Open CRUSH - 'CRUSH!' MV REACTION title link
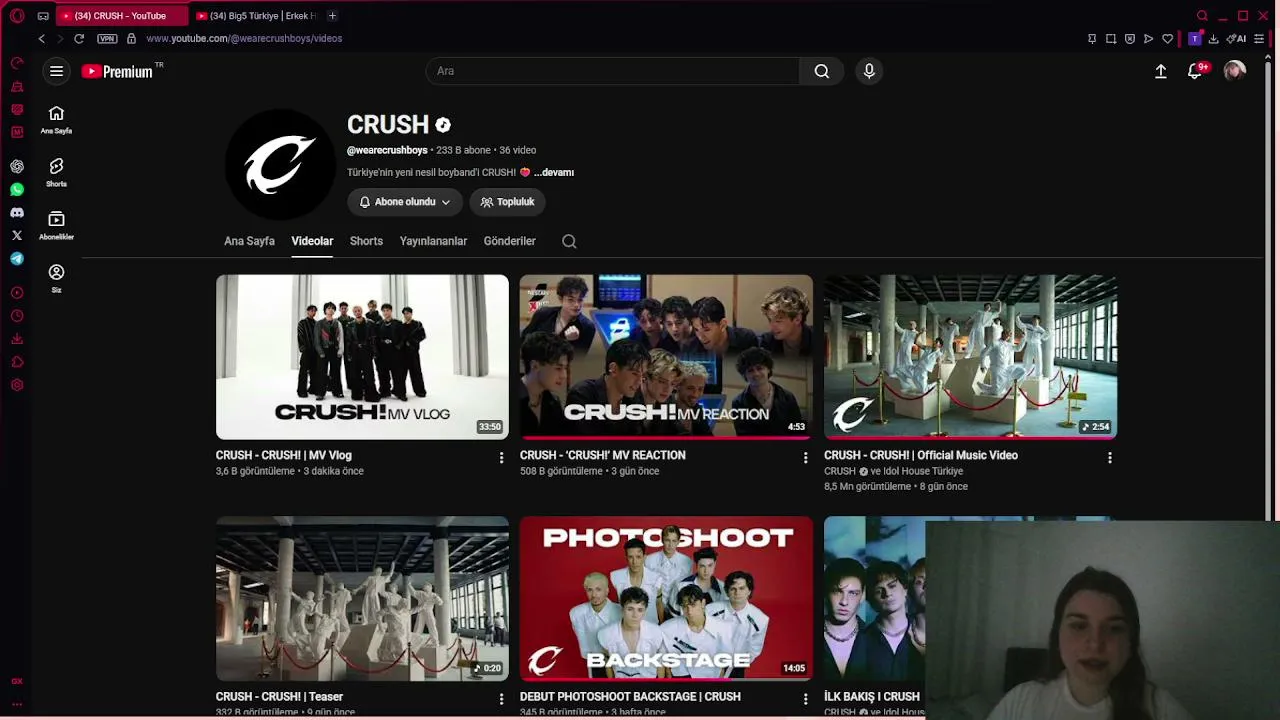The width and height of the screenshot is (1280, 720). (x=603, y=455)
